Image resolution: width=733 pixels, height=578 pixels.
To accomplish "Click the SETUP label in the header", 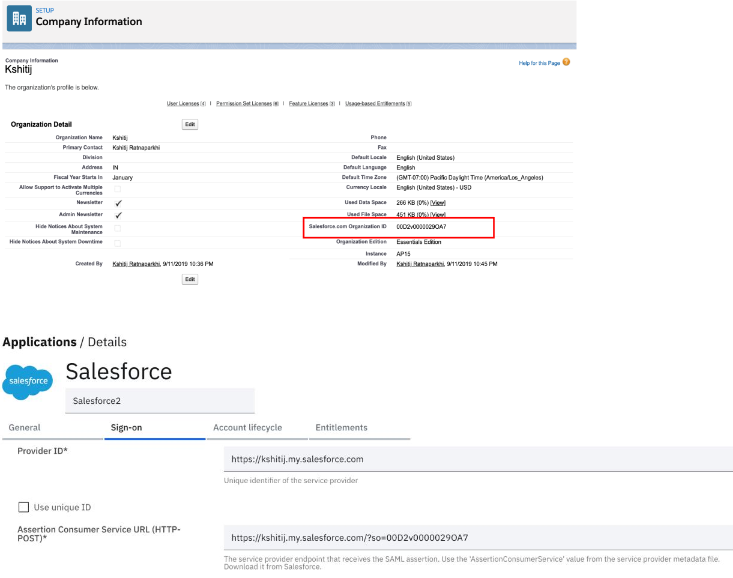I will point(45,10).
